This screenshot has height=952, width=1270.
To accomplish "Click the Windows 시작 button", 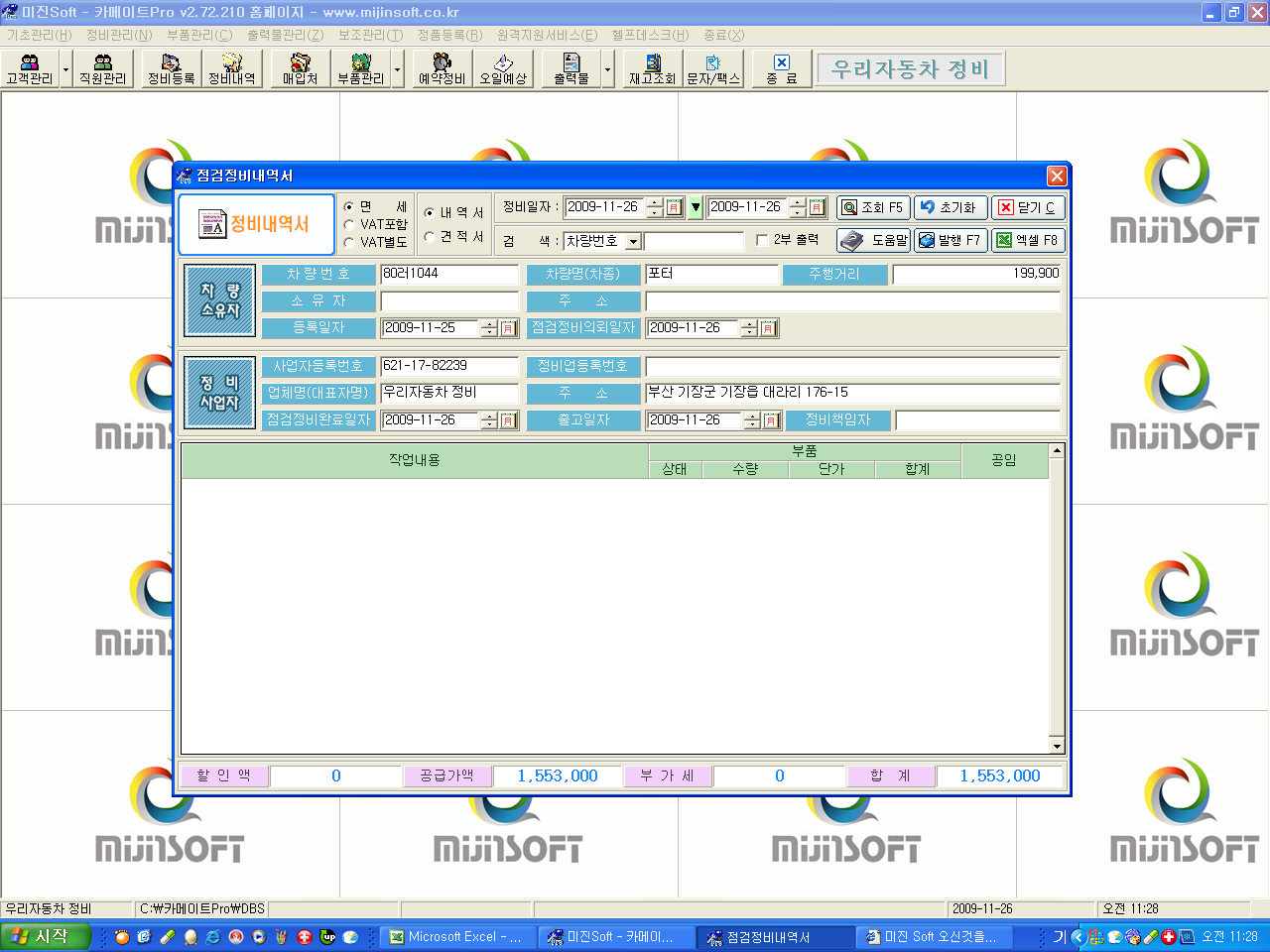I will click(46, 936).
